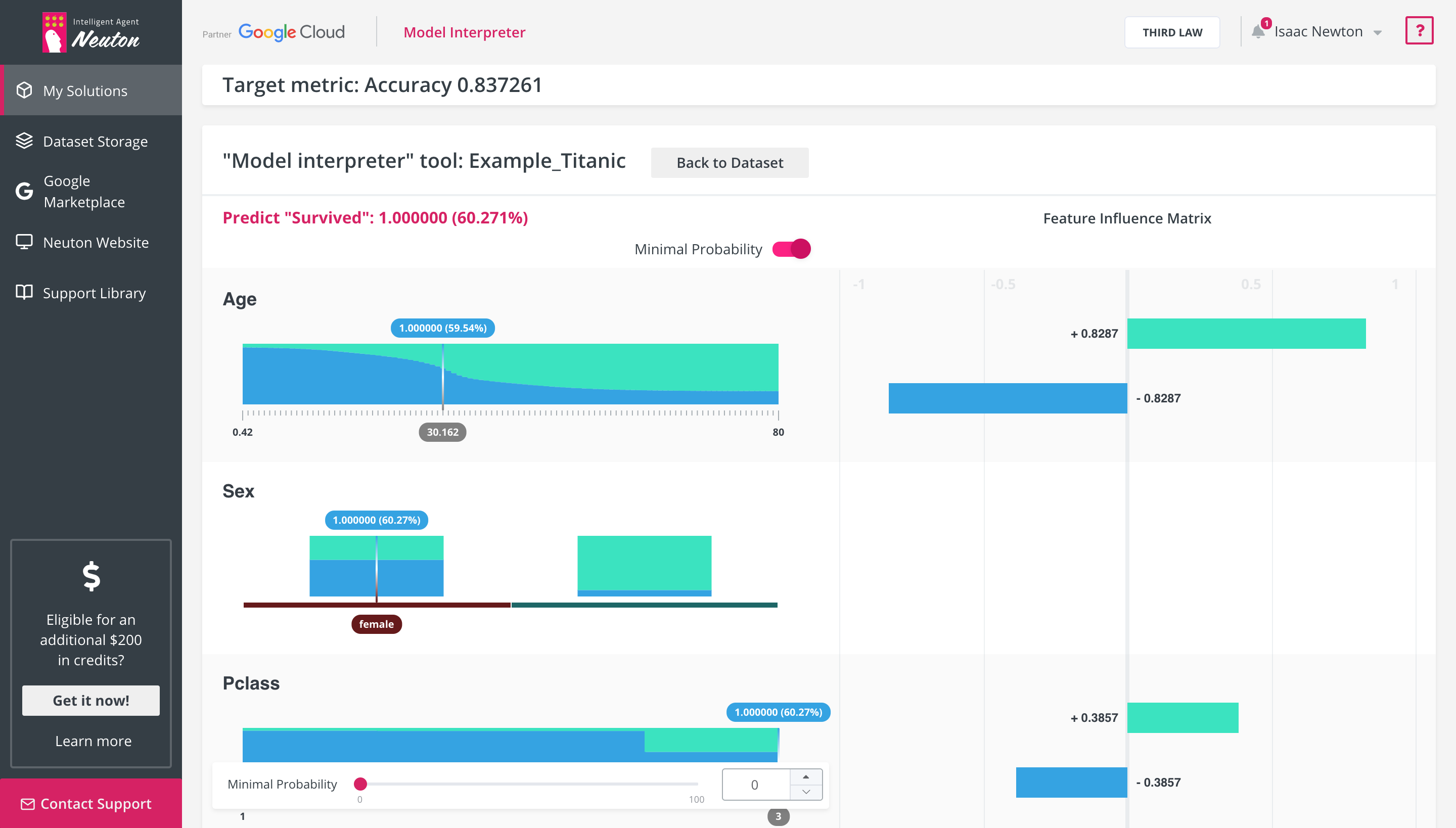This screenshot has width=1456, height=828.
Task: Open the Learn more link
Action: point(93,741)
